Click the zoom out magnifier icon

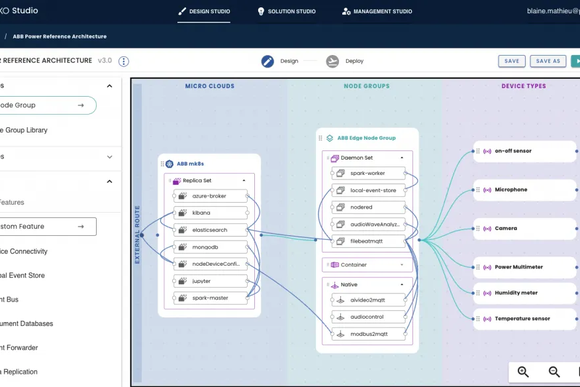point(554,371)
